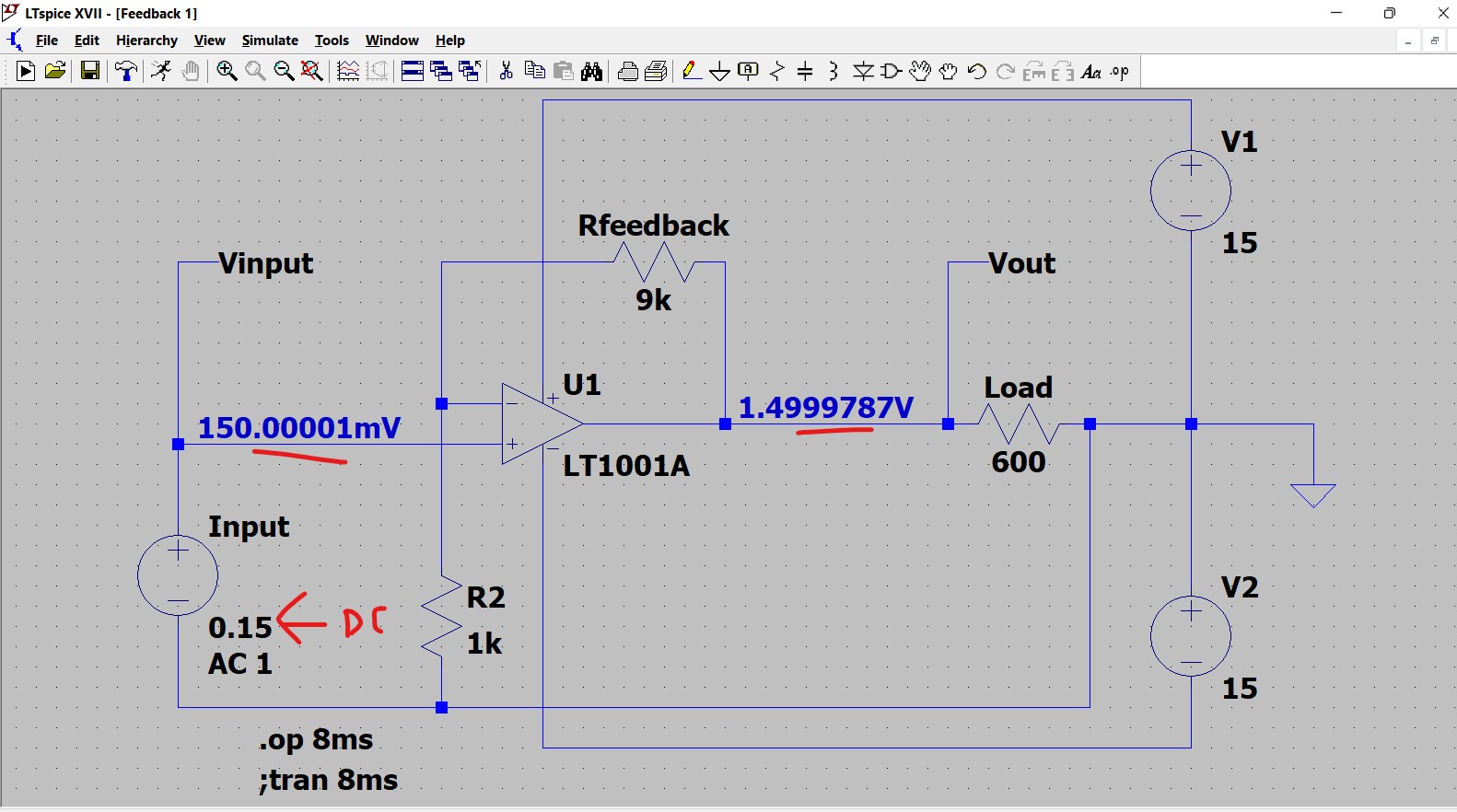Open a file with the folder icon

tap(55, 71)
